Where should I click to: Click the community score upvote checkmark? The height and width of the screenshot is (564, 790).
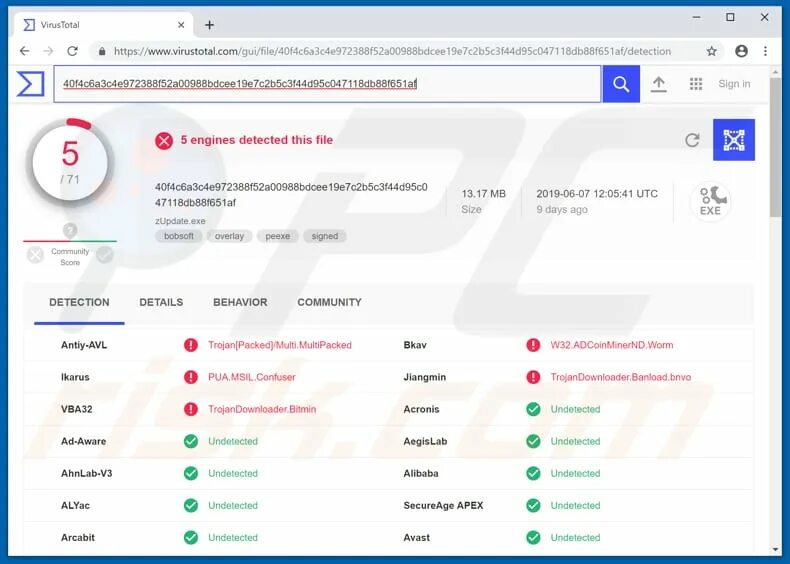coord(105,256)
